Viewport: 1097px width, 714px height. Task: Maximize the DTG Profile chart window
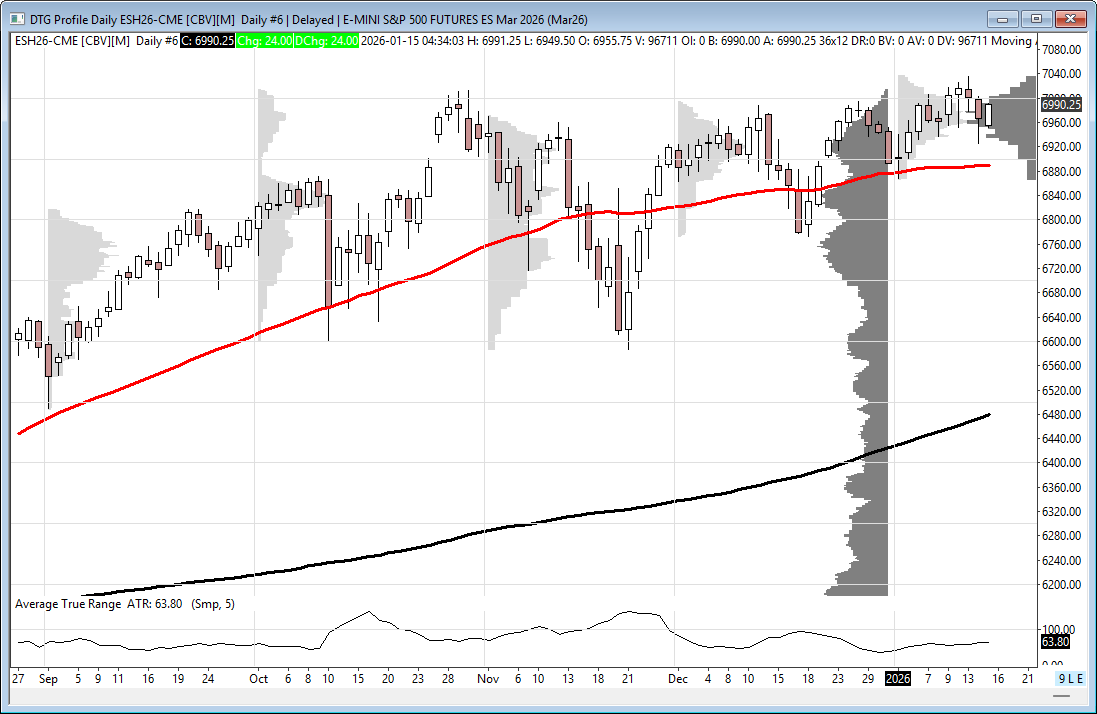tap(1037, 18)
